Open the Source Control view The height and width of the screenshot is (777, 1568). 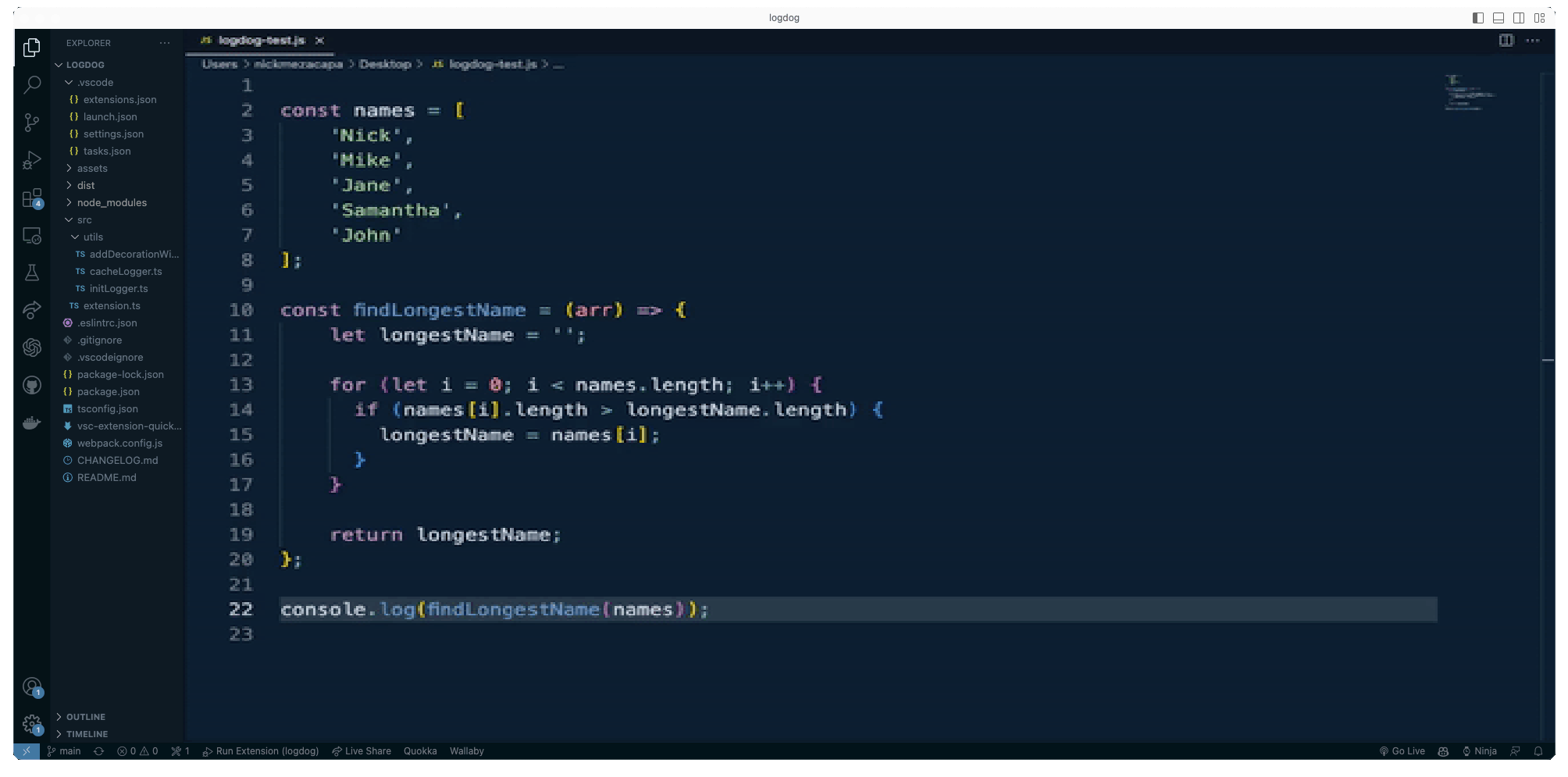pos(32,122)
